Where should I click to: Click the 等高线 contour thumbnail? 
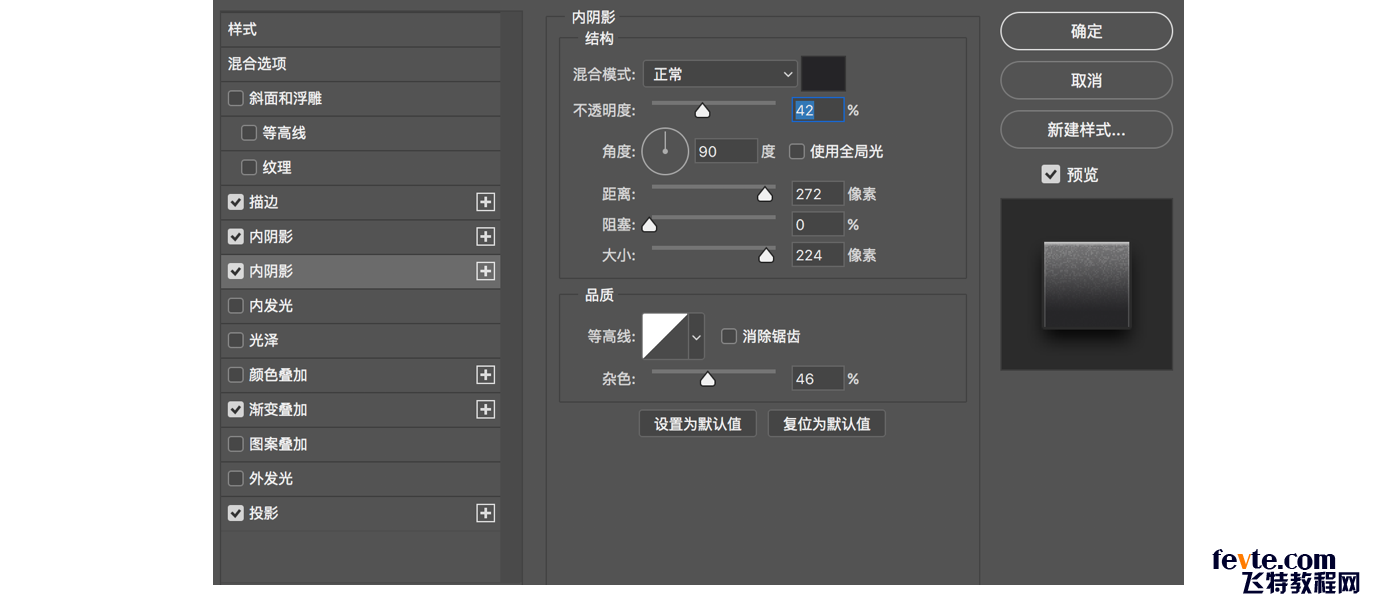point(665,337)
